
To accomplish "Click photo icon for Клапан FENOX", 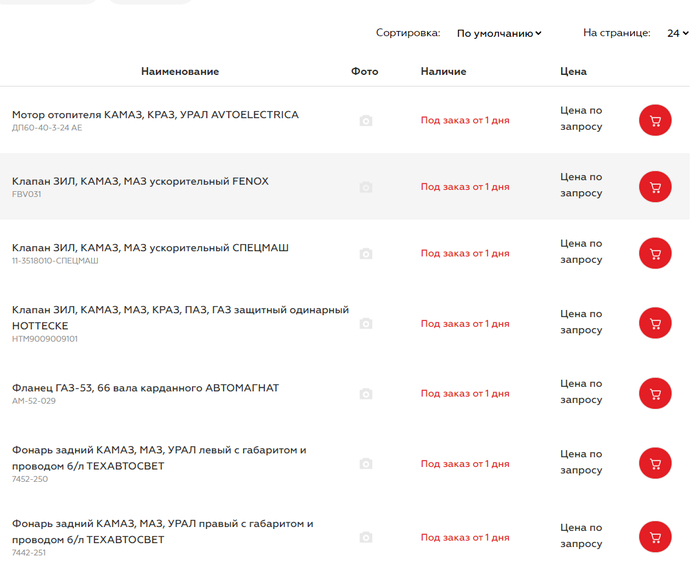I will point(366,187).
